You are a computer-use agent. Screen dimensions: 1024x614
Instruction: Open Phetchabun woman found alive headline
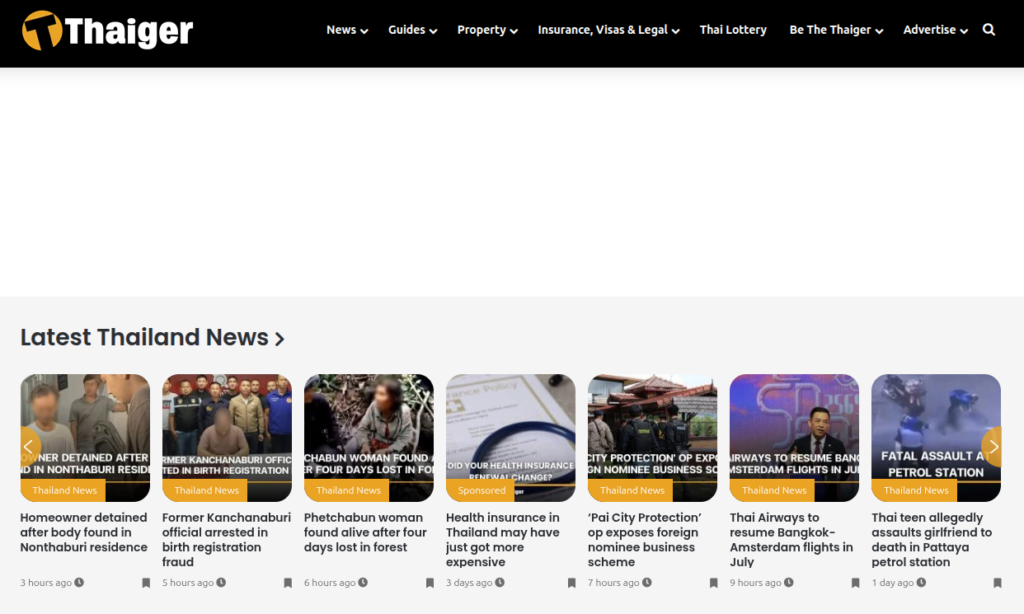pos(365,532)
